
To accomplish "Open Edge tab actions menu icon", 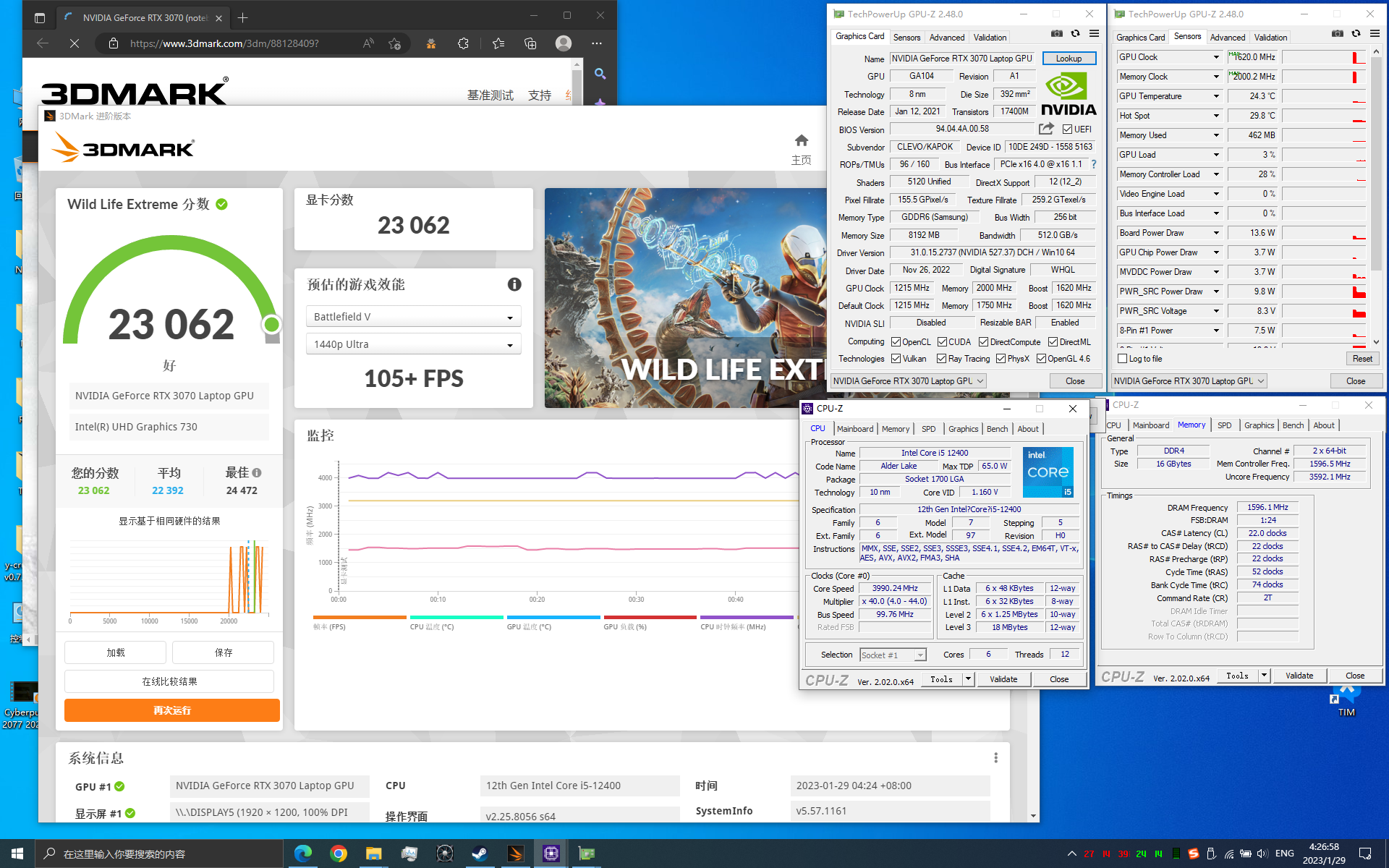I will (40, 17).
